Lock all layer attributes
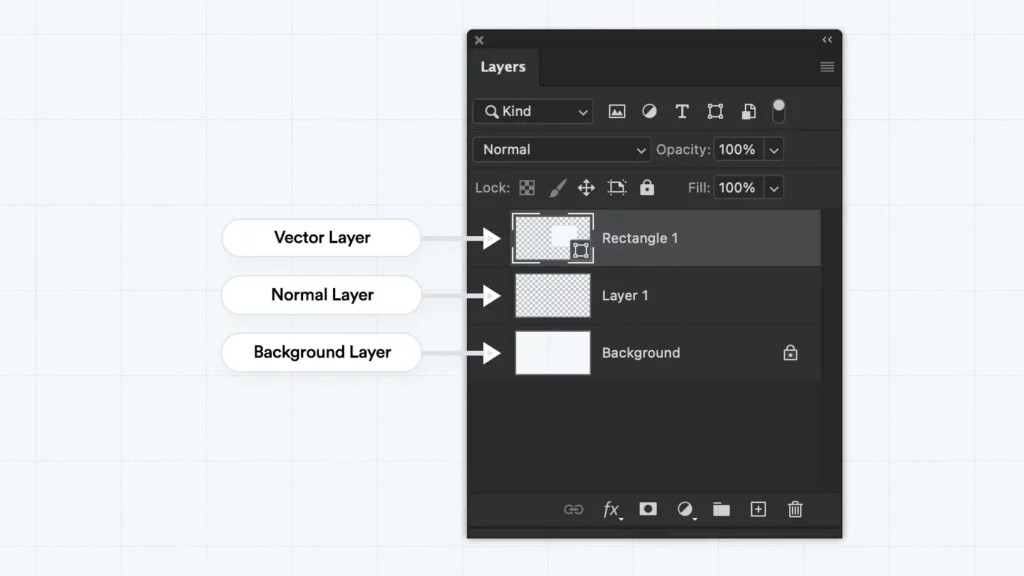 point(647,187)
